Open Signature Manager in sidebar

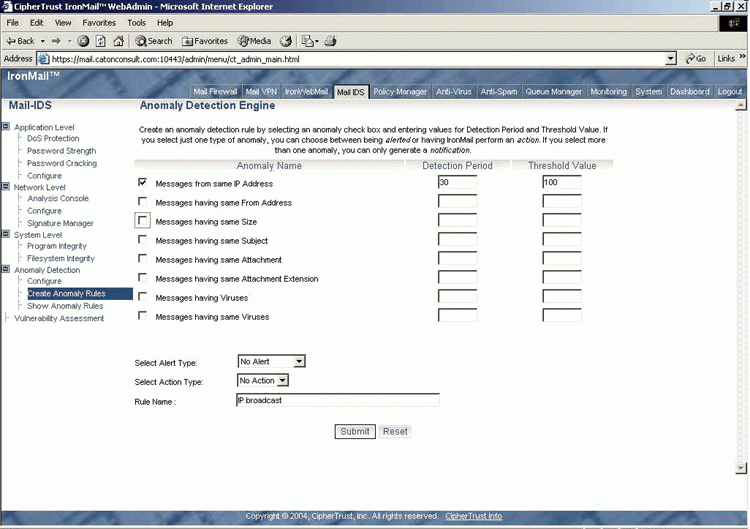60,223
